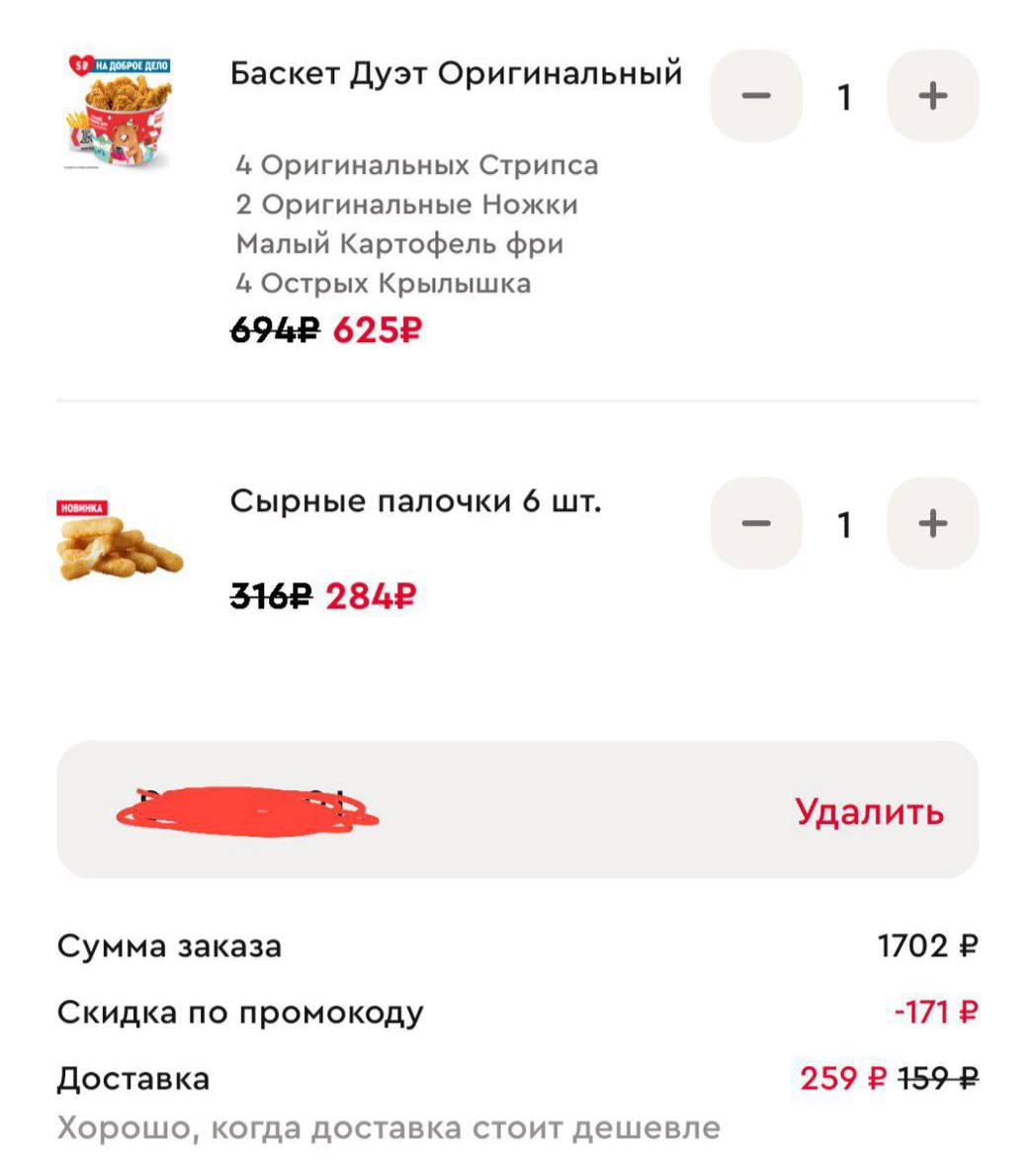Tap the Баскет Дуэт quantity number
The width and height of the screenshot is (1036, 1167).
coord(844,97)
